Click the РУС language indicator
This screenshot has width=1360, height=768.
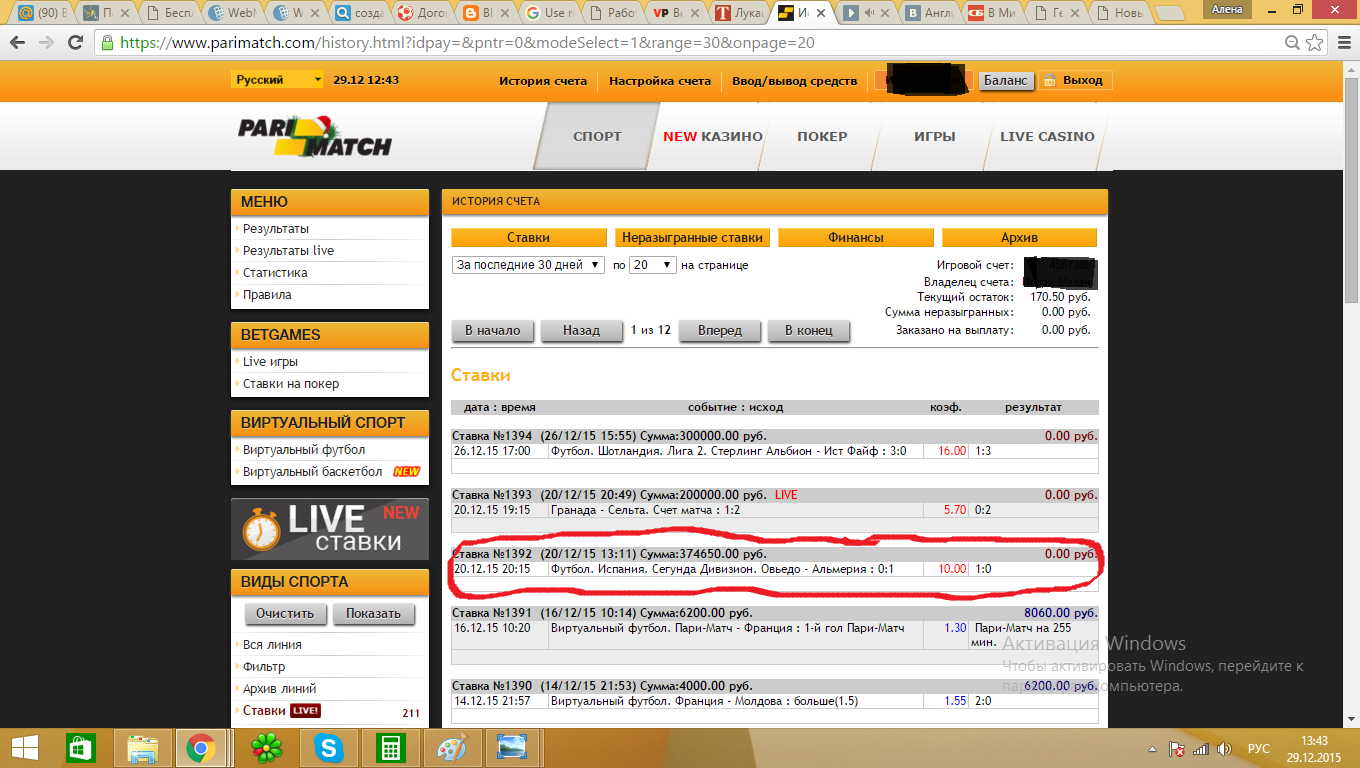1259,748
